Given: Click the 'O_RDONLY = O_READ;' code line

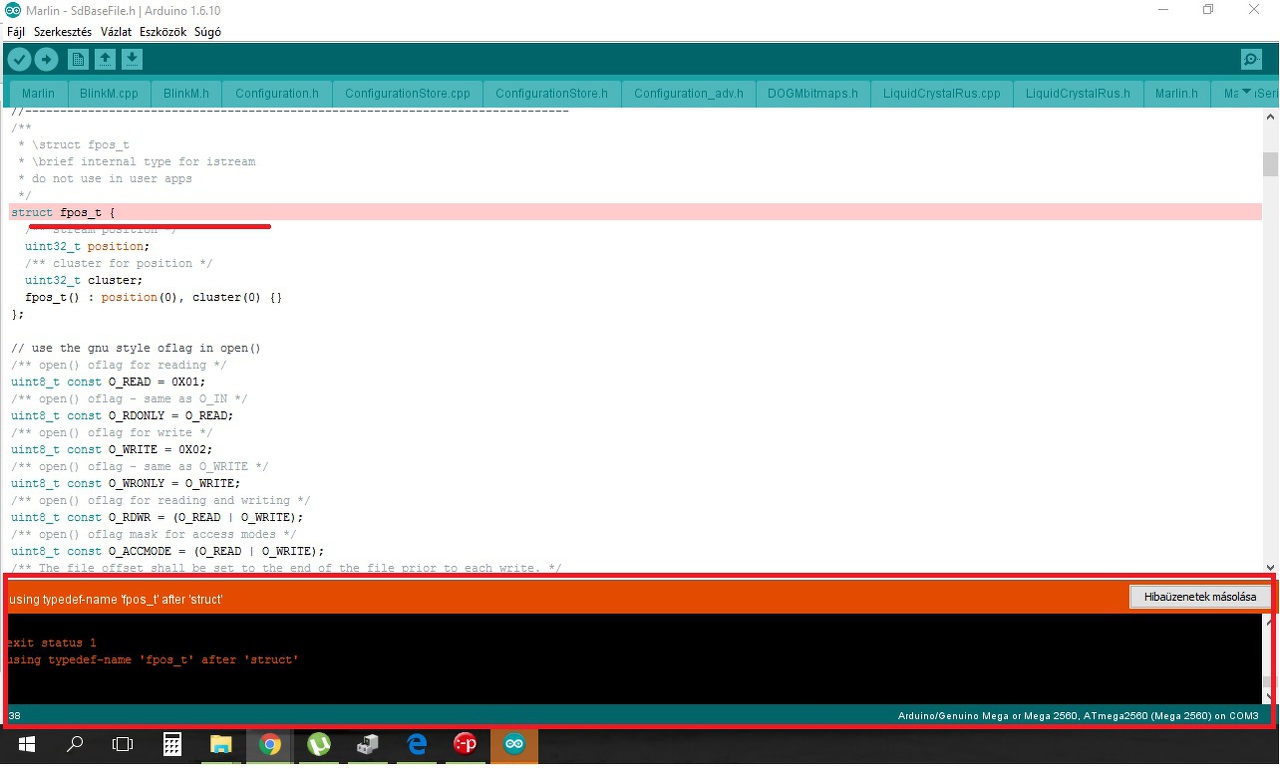Looking at the screenshot, I should coord(122,415).
